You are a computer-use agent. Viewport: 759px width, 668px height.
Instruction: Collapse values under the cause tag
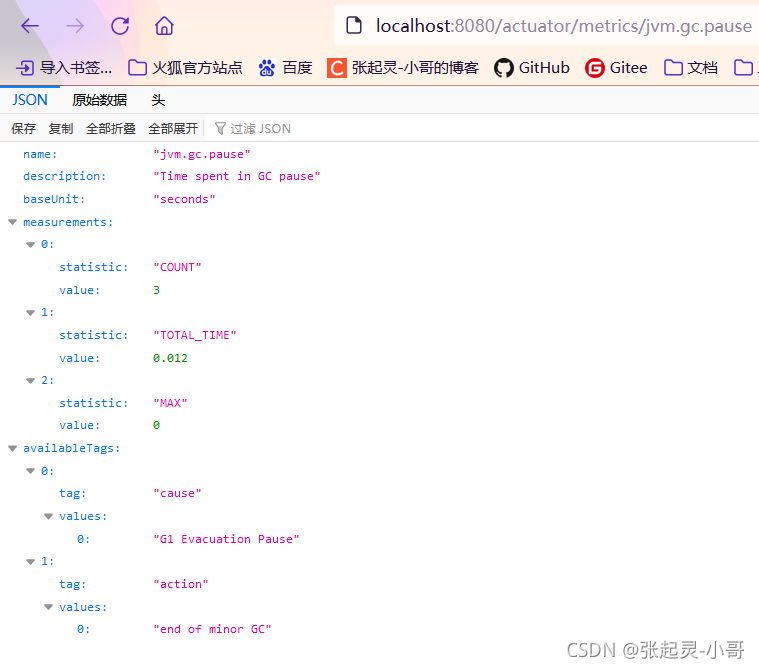click(x=48, y=516)
